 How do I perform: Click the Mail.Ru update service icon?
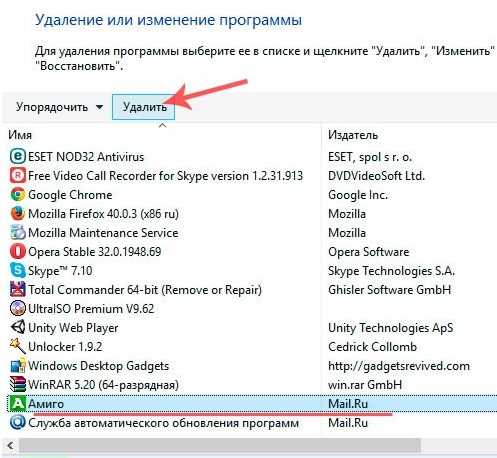17,423
